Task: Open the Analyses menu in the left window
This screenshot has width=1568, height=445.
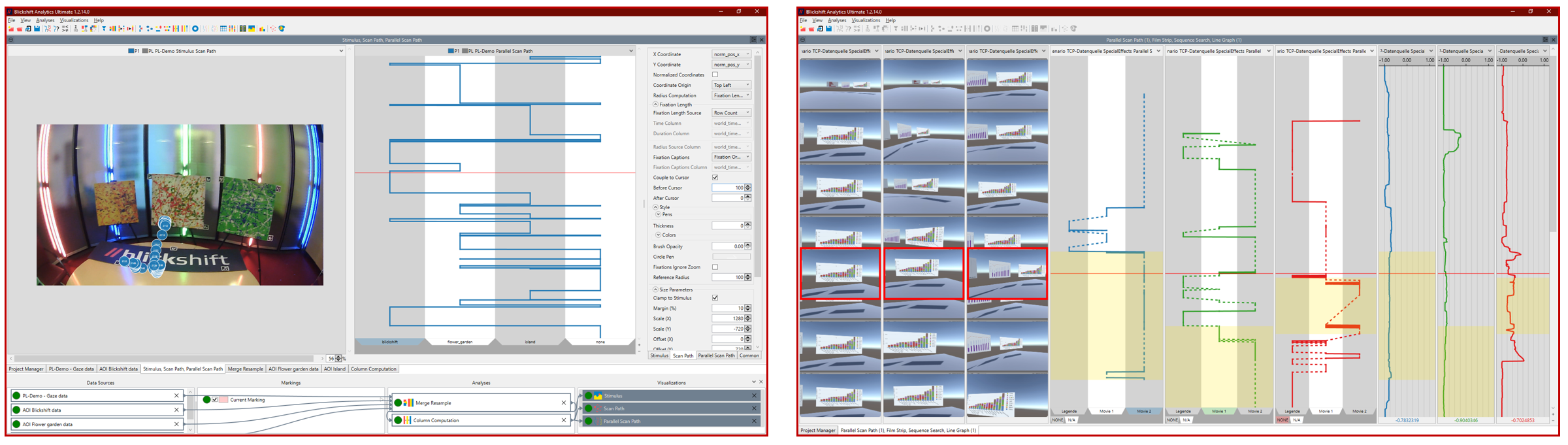Action: pos(45,20)
